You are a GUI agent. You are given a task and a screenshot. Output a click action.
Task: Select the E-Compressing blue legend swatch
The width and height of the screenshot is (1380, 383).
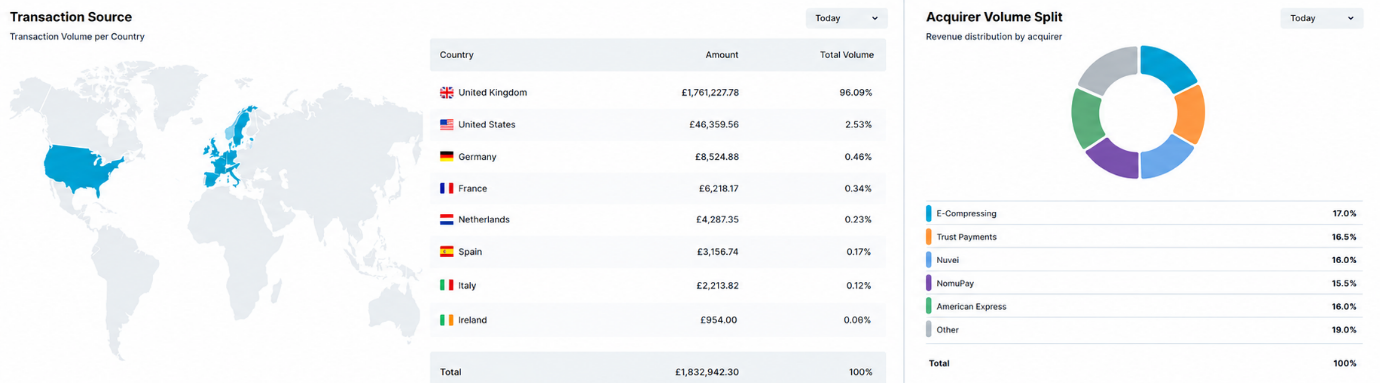(929, 214)
